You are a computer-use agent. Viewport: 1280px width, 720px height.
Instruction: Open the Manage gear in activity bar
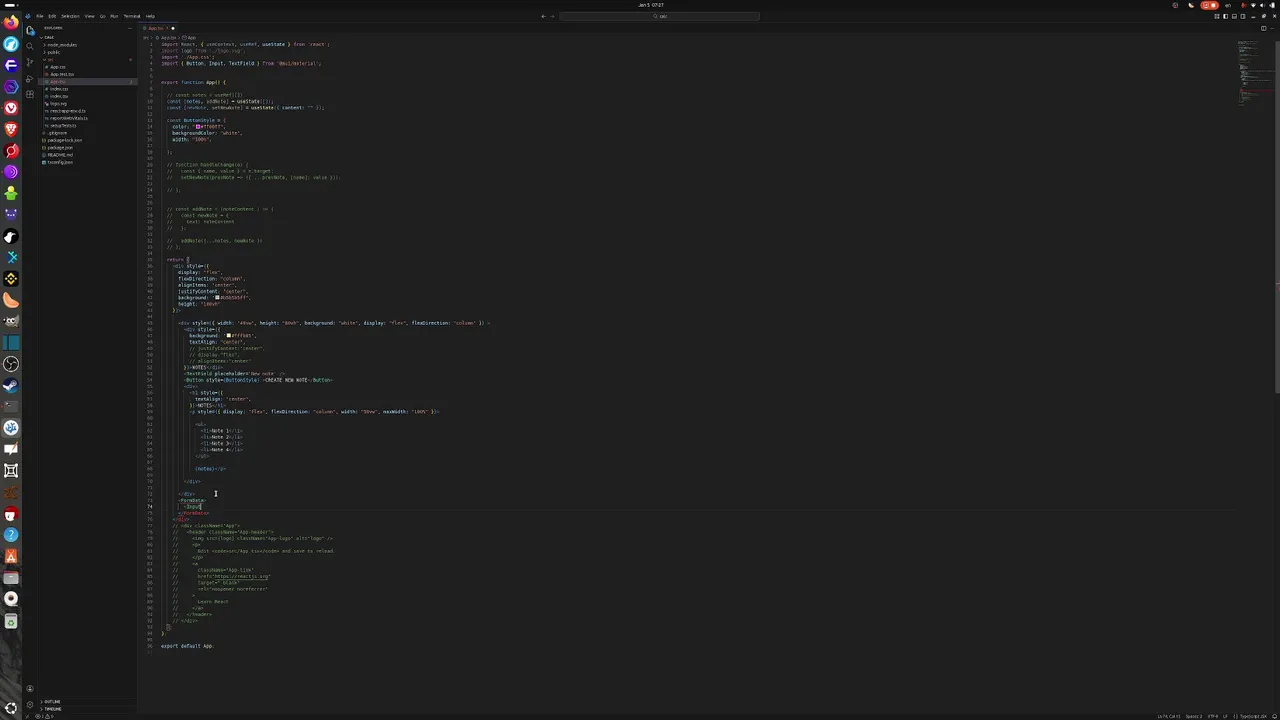coord(30,704)
